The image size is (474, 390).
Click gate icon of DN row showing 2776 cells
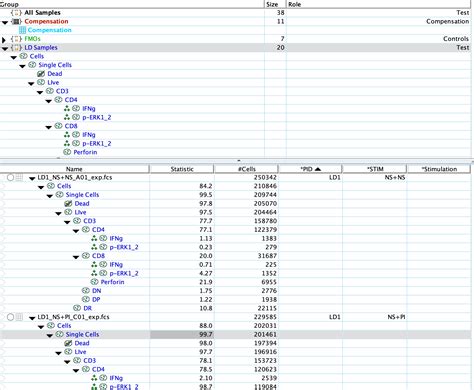(x=86, y=291)
